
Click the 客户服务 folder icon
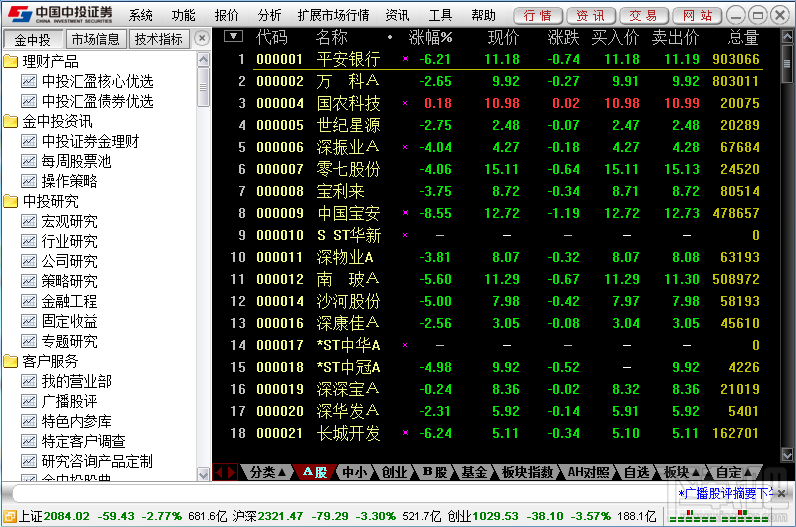(x=10, y=361)
